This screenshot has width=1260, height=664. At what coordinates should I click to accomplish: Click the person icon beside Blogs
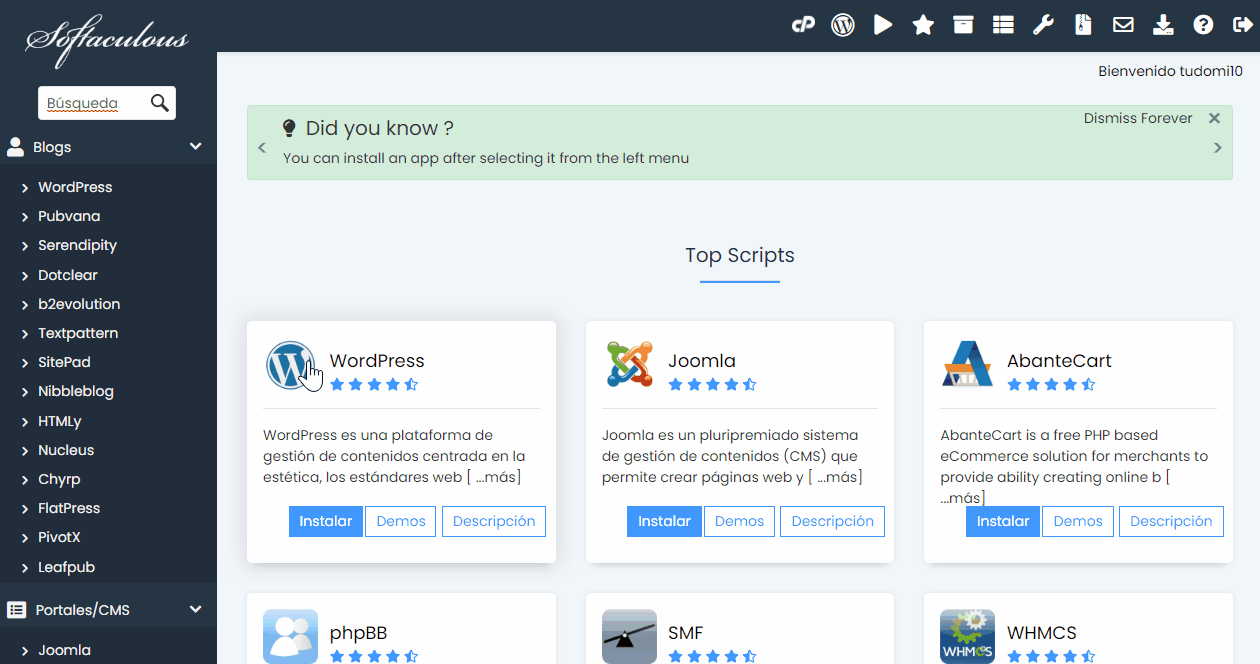coord(16,147)
